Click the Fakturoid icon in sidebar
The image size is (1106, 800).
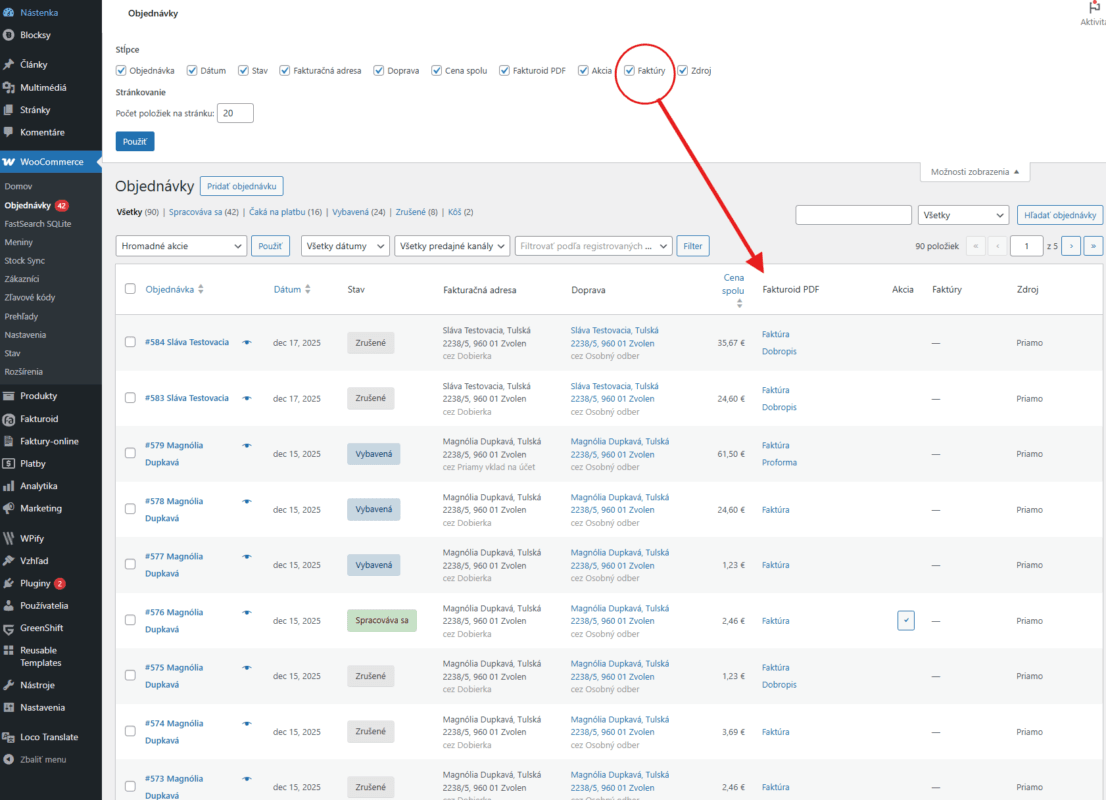(x=10, y=419)
